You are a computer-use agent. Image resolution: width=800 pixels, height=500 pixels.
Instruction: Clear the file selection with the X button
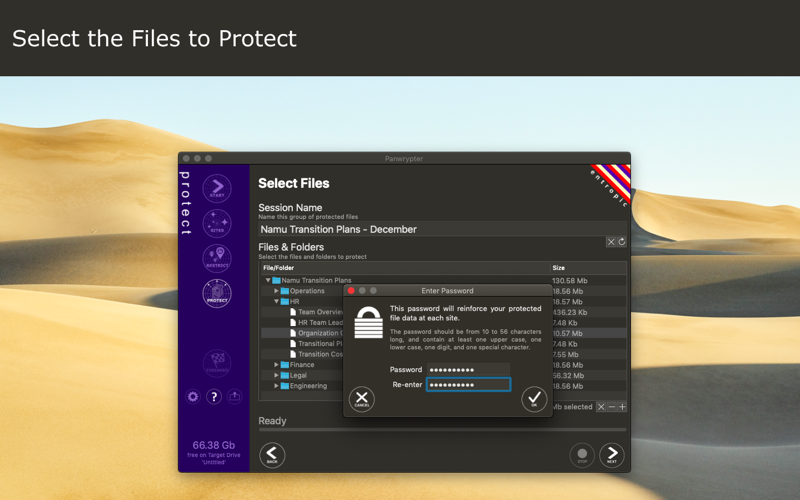tap(601, 407)
